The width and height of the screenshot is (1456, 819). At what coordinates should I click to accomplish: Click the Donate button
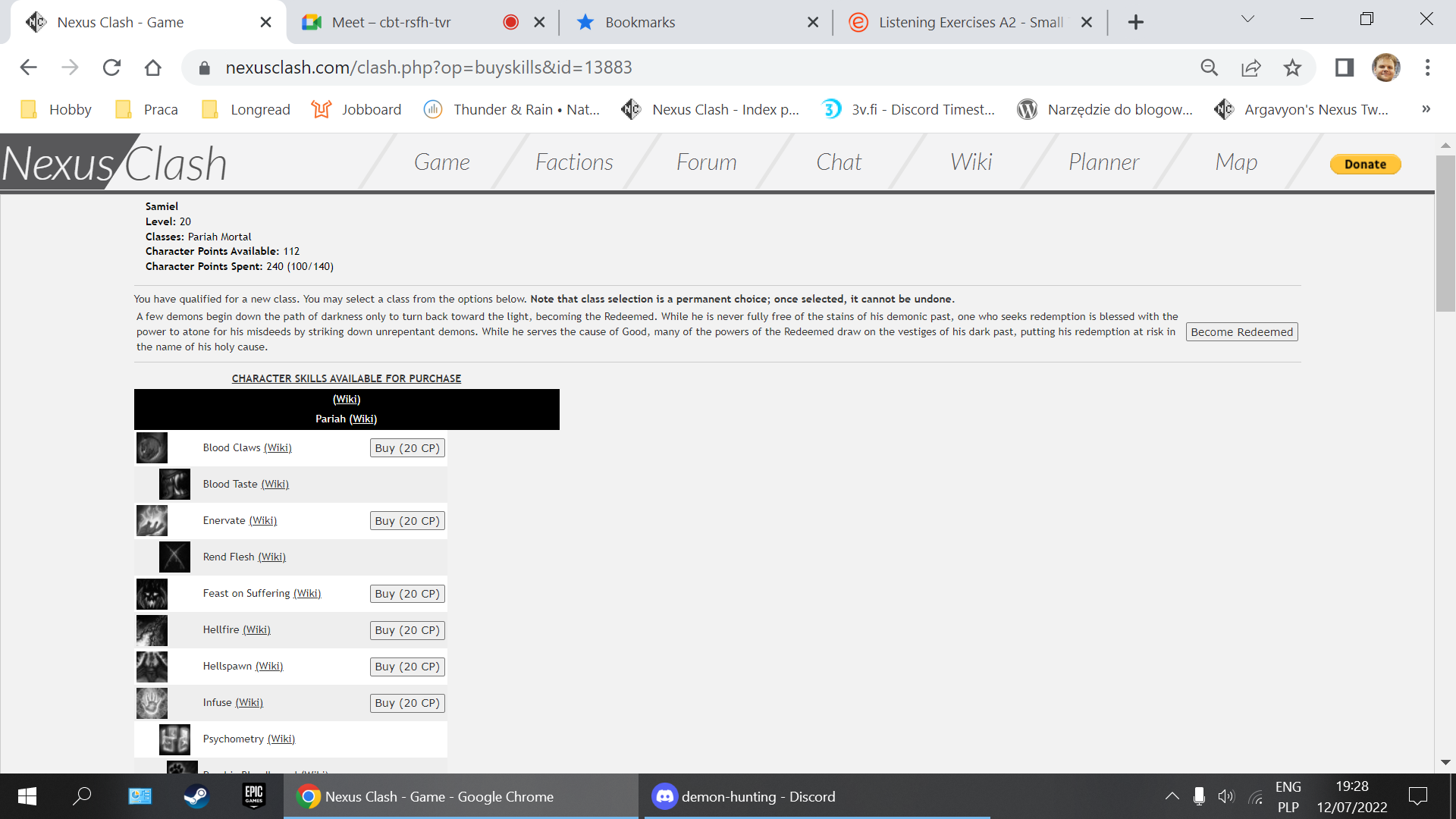click(1365, 165)
